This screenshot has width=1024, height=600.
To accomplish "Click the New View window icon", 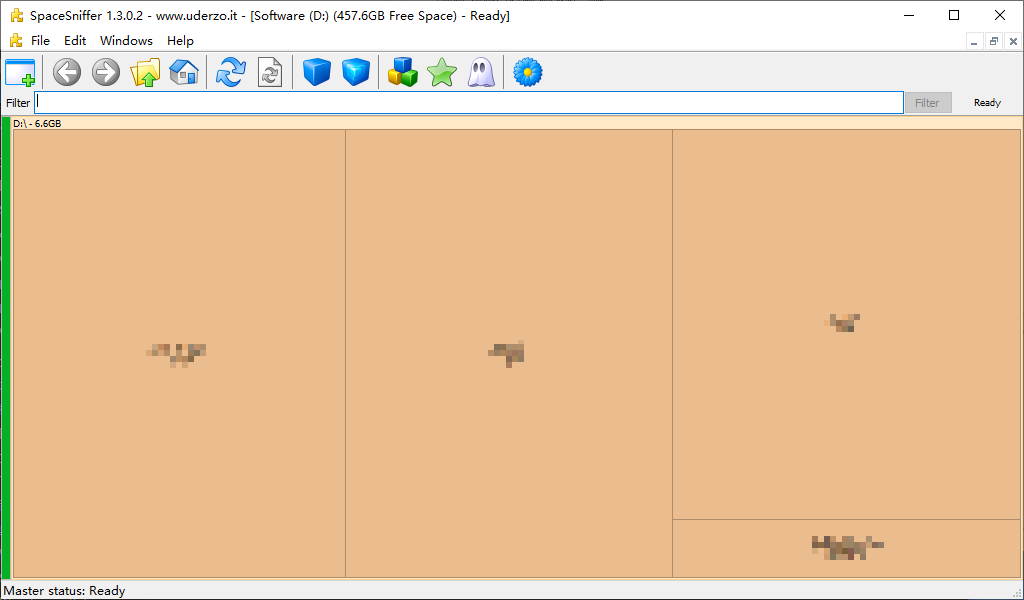I will click(x=20, y=72).
